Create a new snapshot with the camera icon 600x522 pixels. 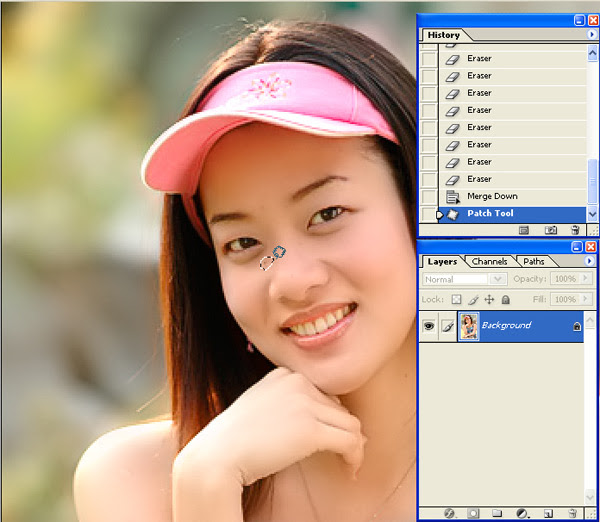click(x=551, y=230)
